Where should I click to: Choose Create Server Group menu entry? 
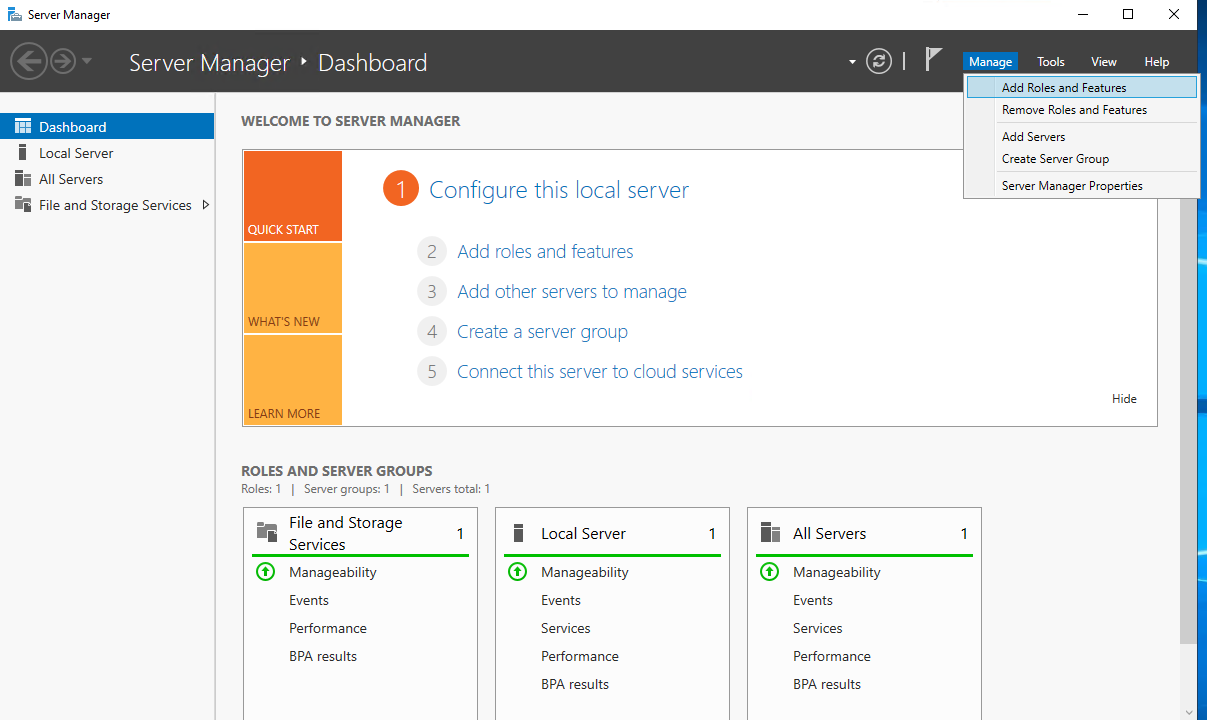tap(1081, 159)
